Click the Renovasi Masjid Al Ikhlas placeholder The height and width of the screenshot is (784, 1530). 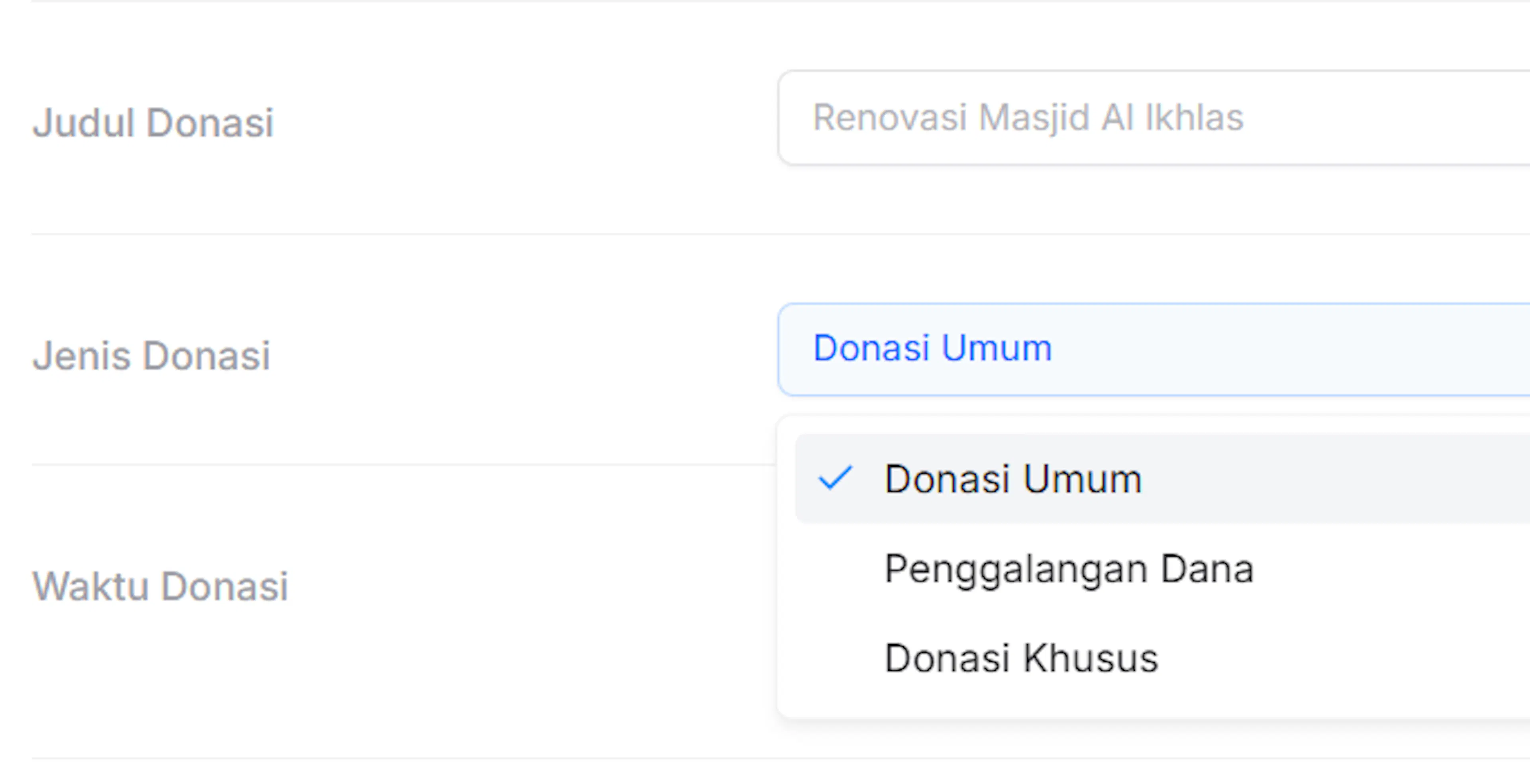tap(1028, 118)
